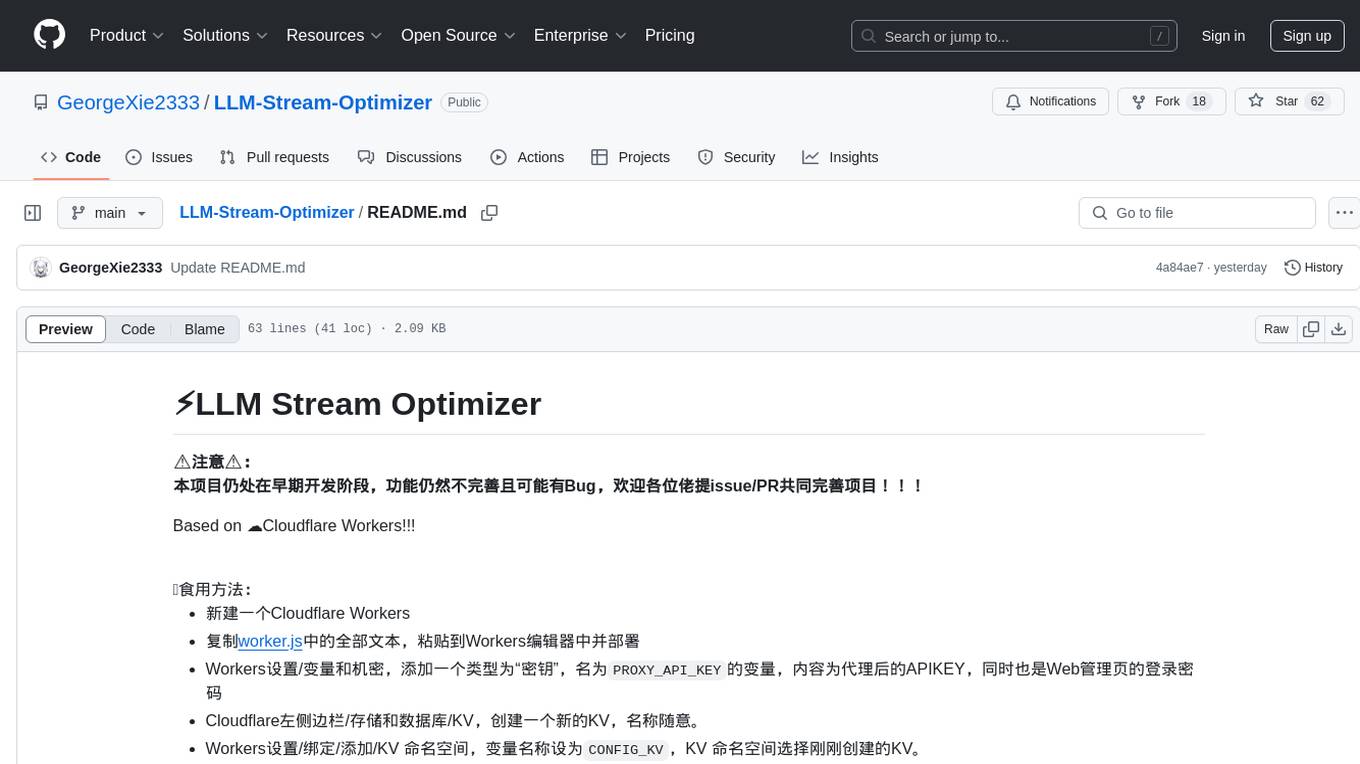1360x764 pixels.
Task: Click the CONFIG_KV code text
Action: coord(626,749)
